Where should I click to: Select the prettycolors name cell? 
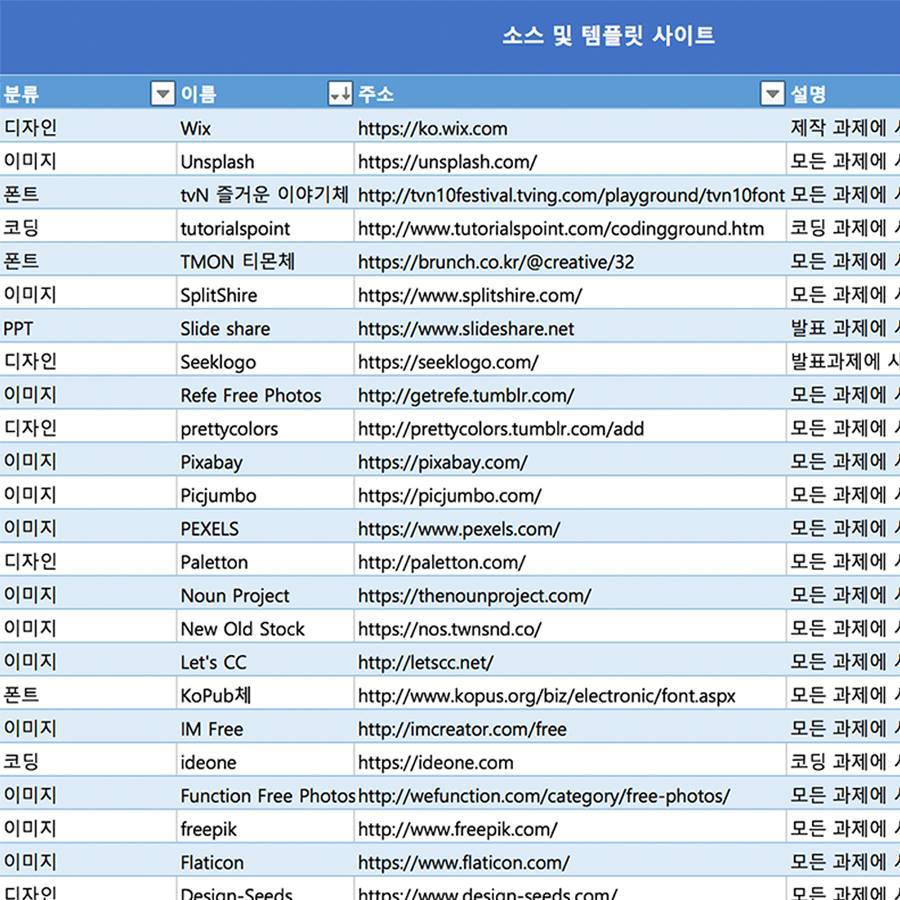(x=265, y=428)
